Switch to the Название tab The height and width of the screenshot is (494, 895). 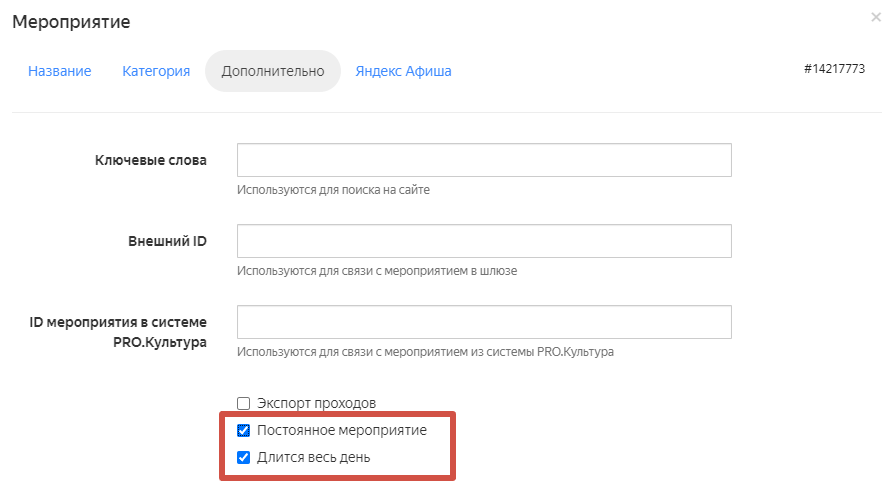tap(59, 71)
